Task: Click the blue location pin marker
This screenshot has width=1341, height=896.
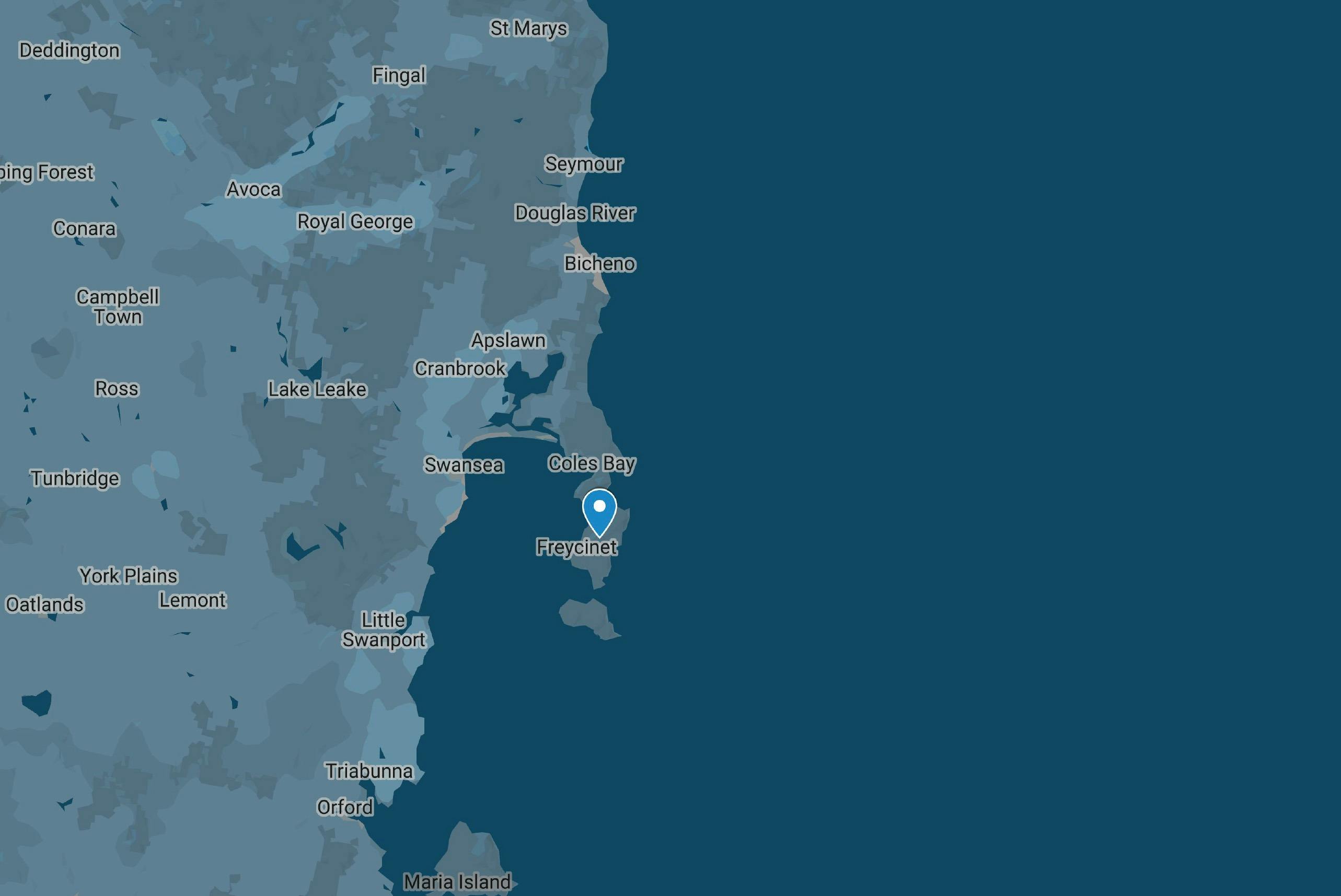Action: [x=599, y=510]
